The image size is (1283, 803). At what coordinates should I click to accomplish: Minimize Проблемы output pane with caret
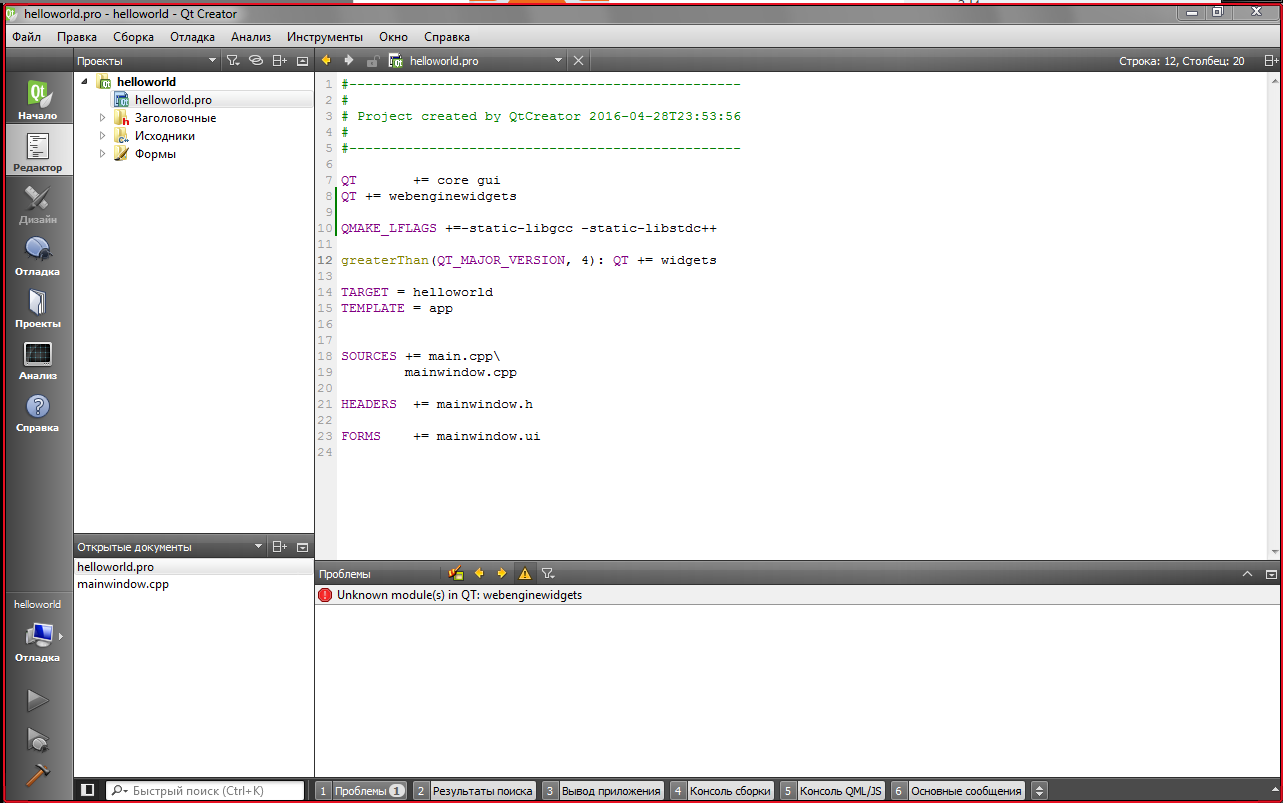point(1247,574)
